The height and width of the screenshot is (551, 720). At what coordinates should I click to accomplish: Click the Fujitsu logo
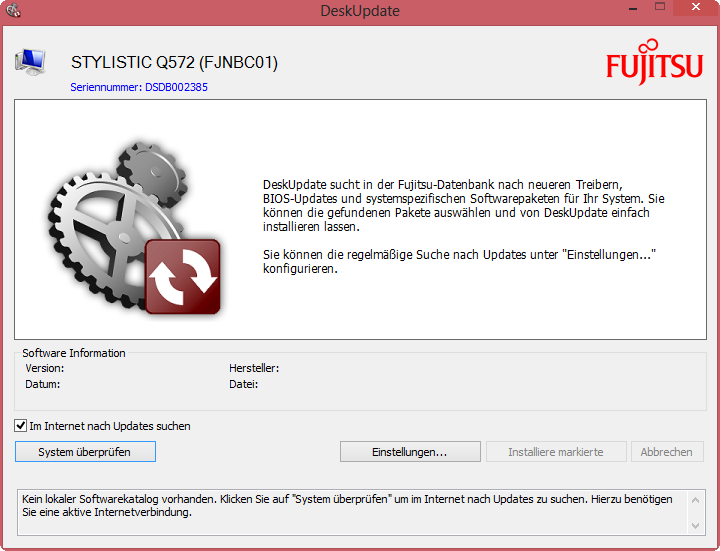(x=654, y=62)
